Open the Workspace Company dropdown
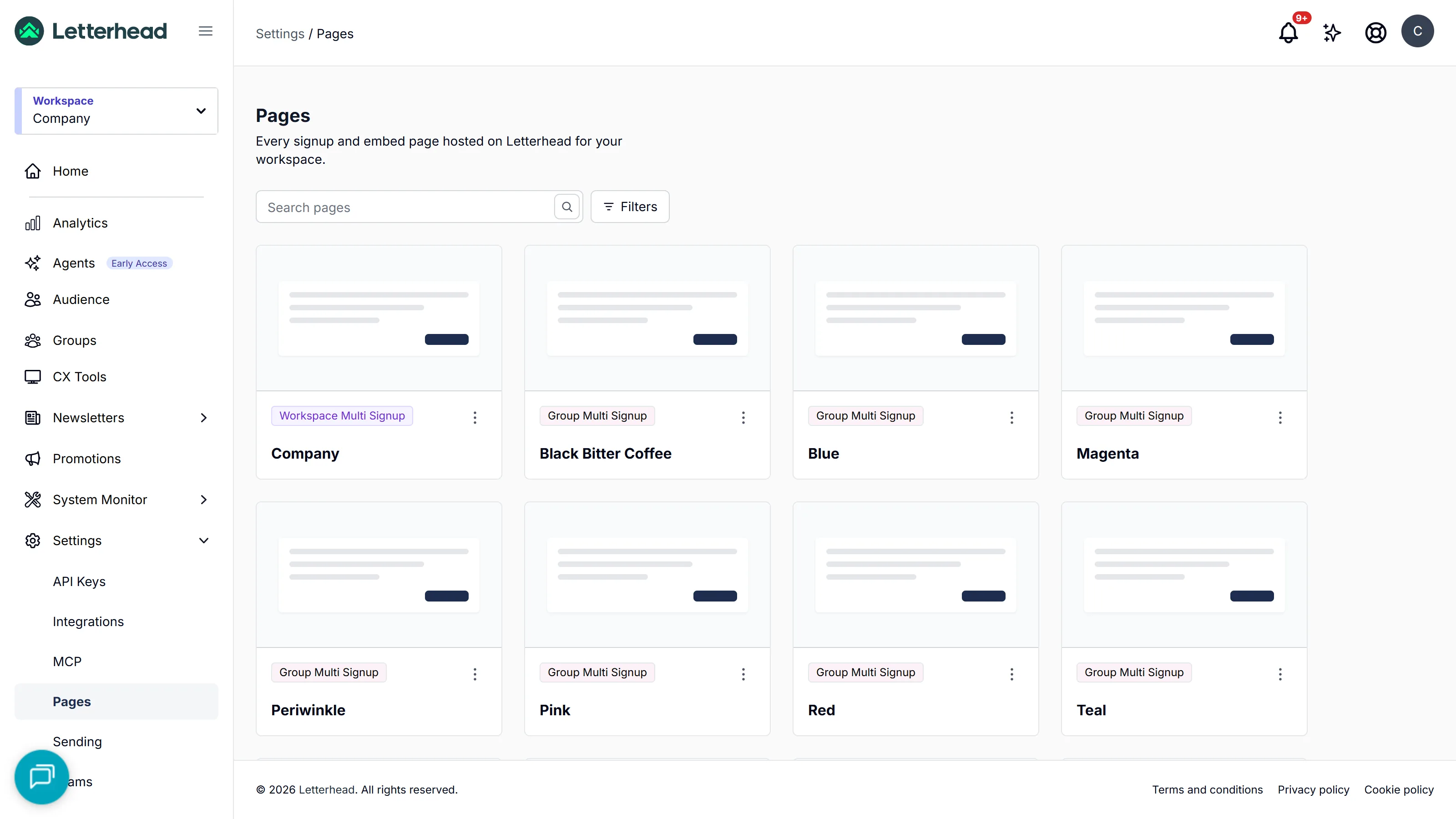 (116, 111)
